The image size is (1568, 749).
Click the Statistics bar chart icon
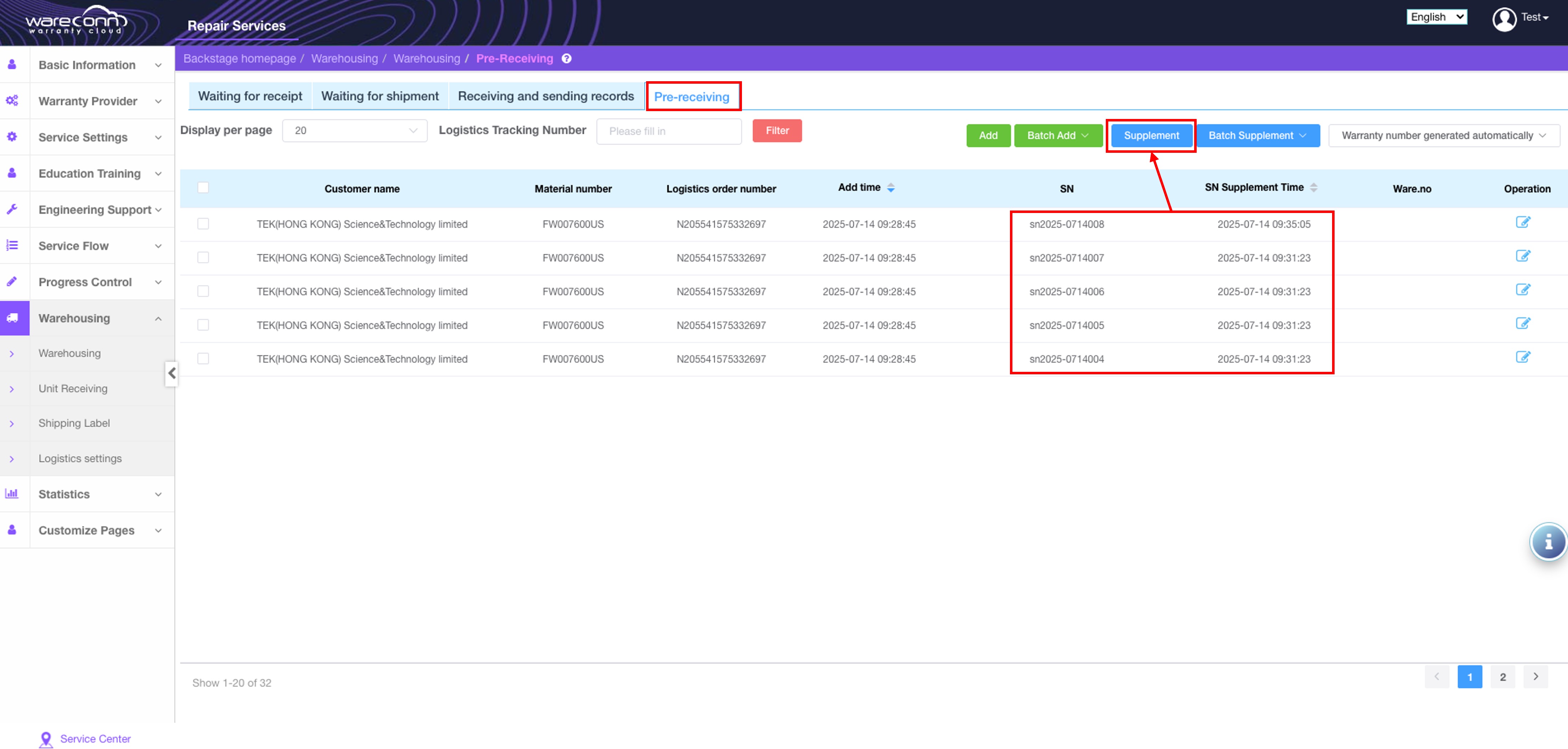coord(11,493)
